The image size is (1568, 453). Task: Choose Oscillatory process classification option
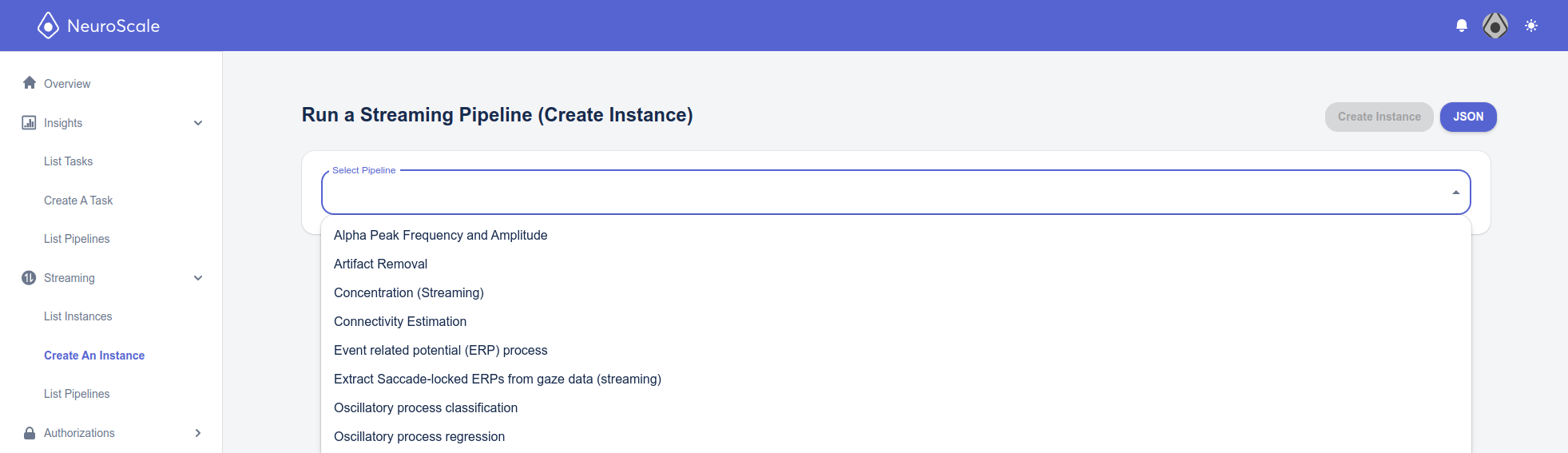point(895,407)
